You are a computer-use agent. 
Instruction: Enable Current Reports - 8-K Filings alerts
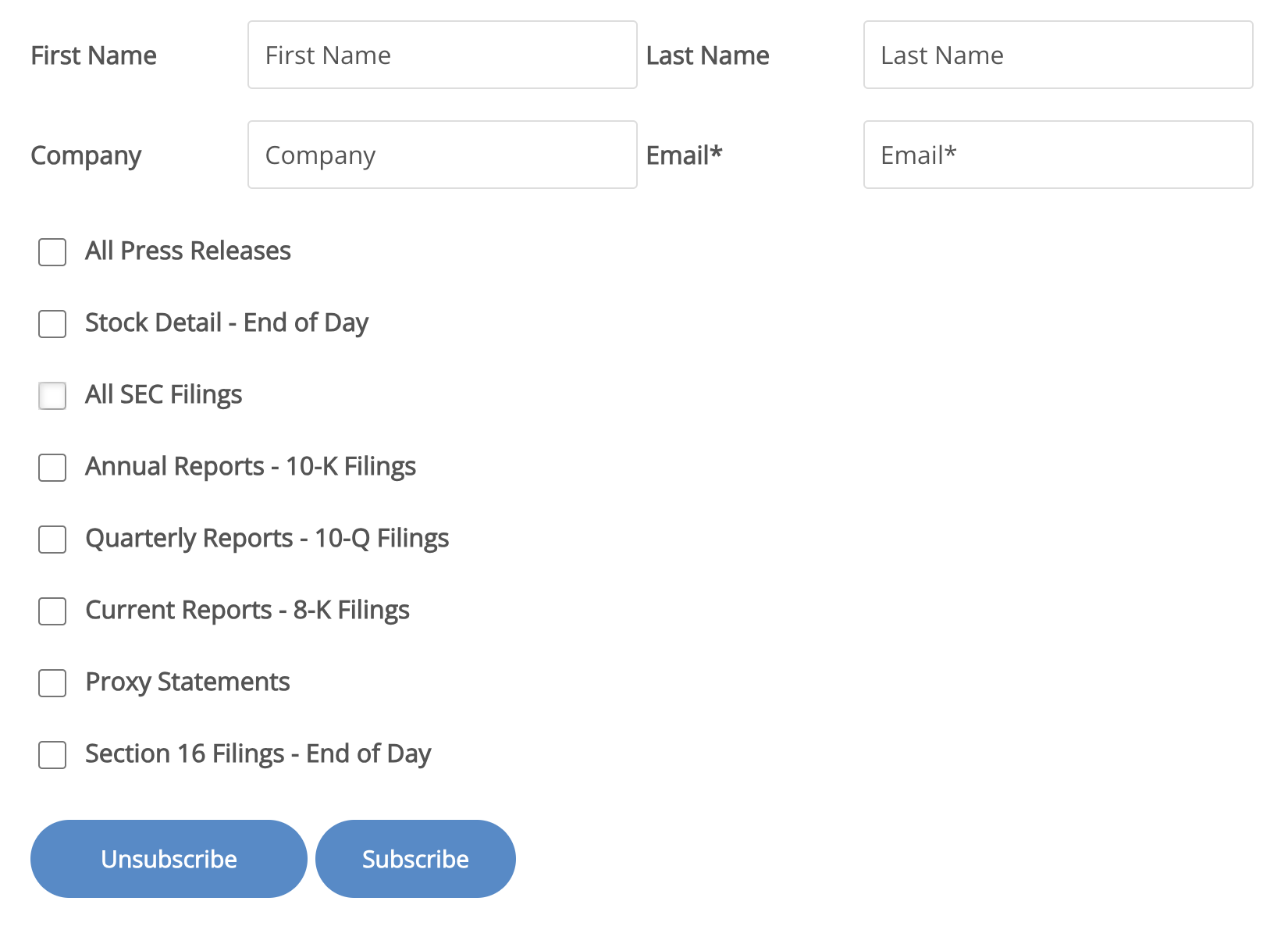52,611
